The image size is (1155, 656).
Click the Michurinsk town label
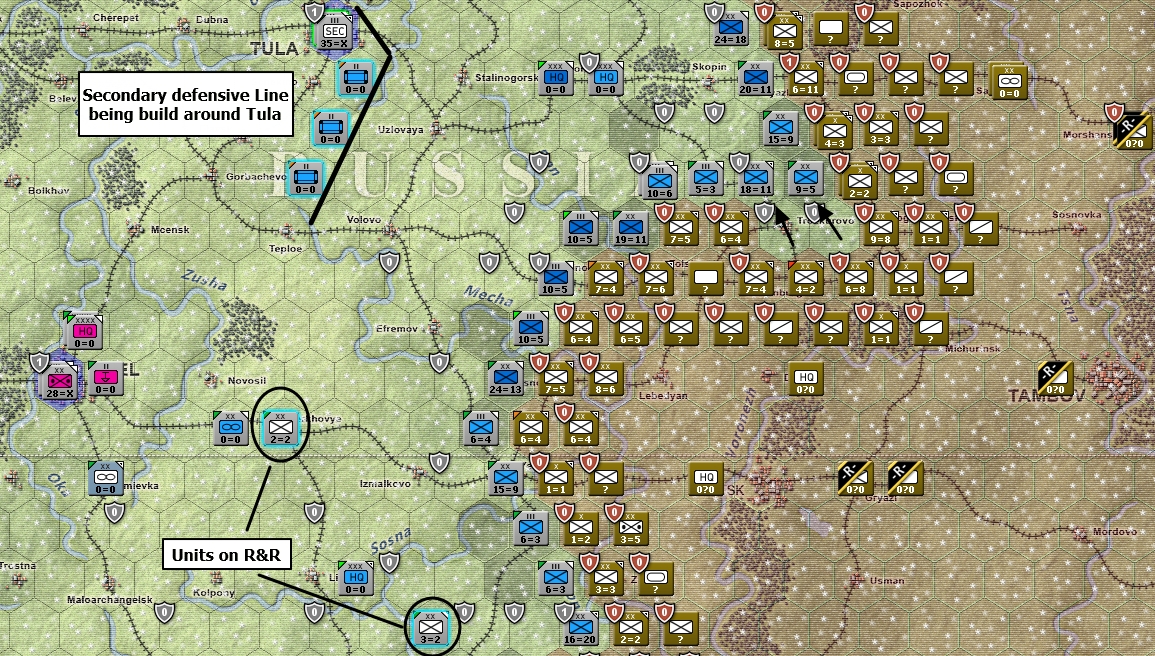coord(973,348)
